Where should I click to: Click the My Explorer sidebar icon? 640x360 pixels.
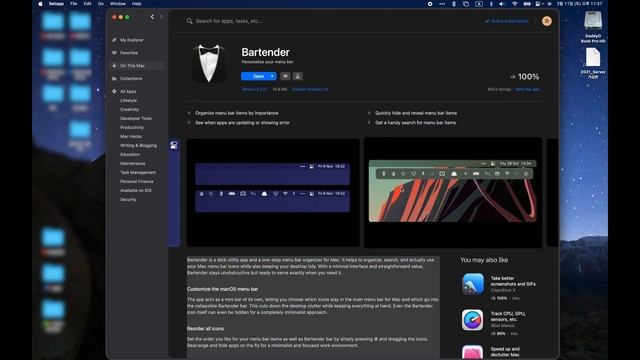click(114, 40)
